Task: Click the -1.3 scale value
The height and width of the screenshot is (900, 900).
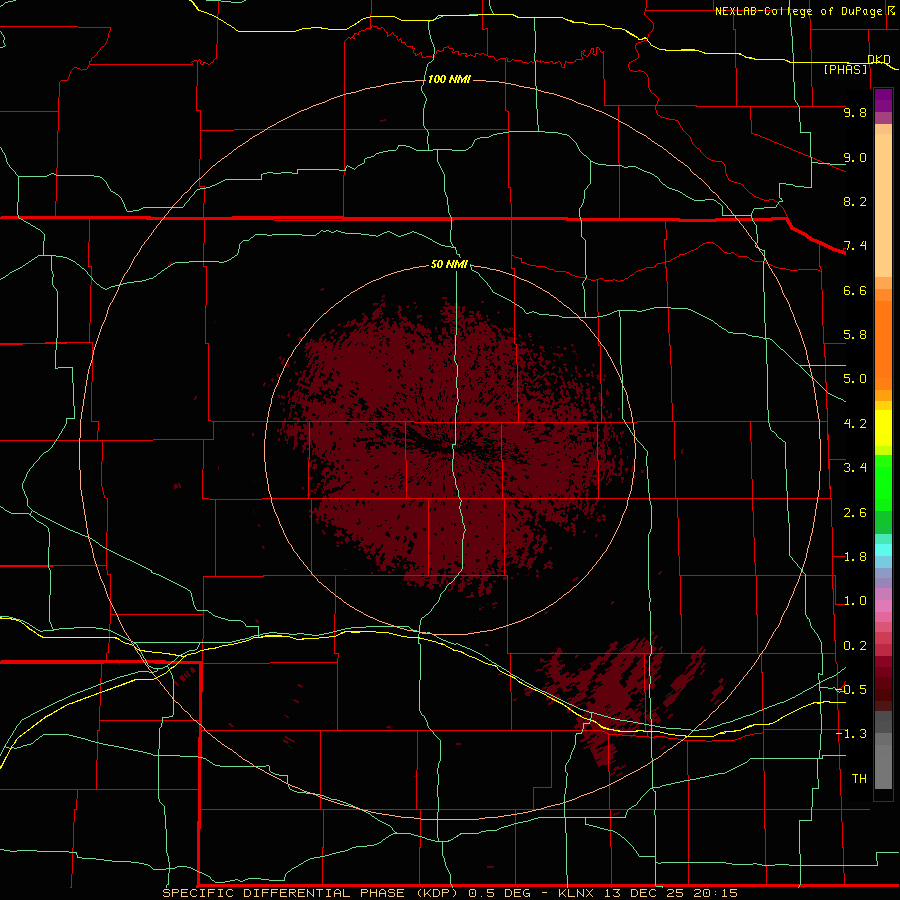Action: tap(851, 734)
